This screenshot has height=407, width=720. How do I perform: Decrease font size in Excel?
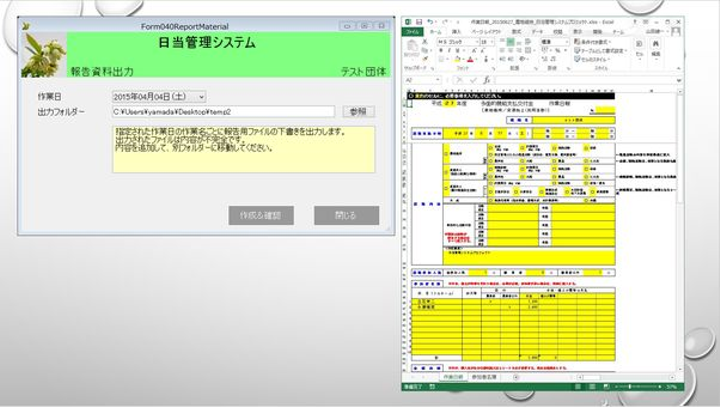coord(483,50)
